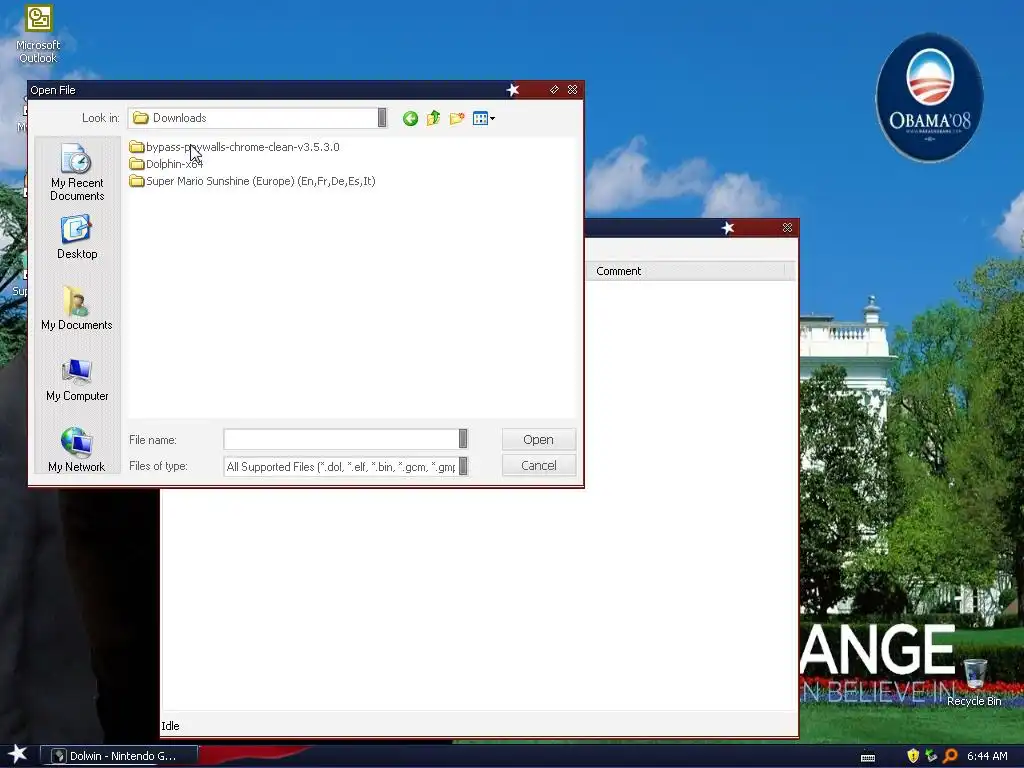Screen dimensions: 1024x768
Task: Open the Recycle Bin desktop icon
Action: (x=974, y=682)
